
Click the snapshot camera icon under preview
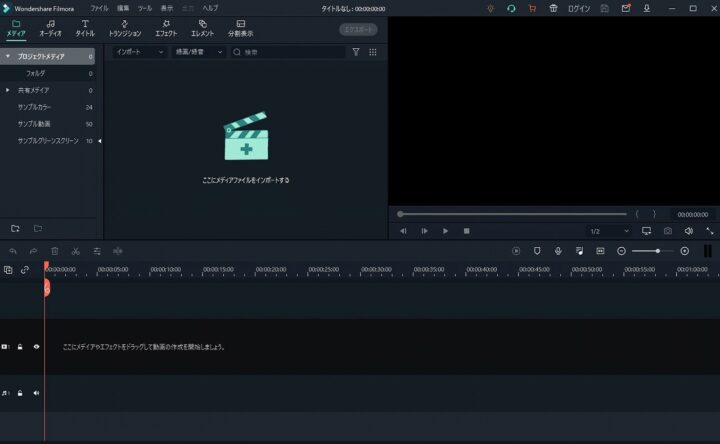667,231
